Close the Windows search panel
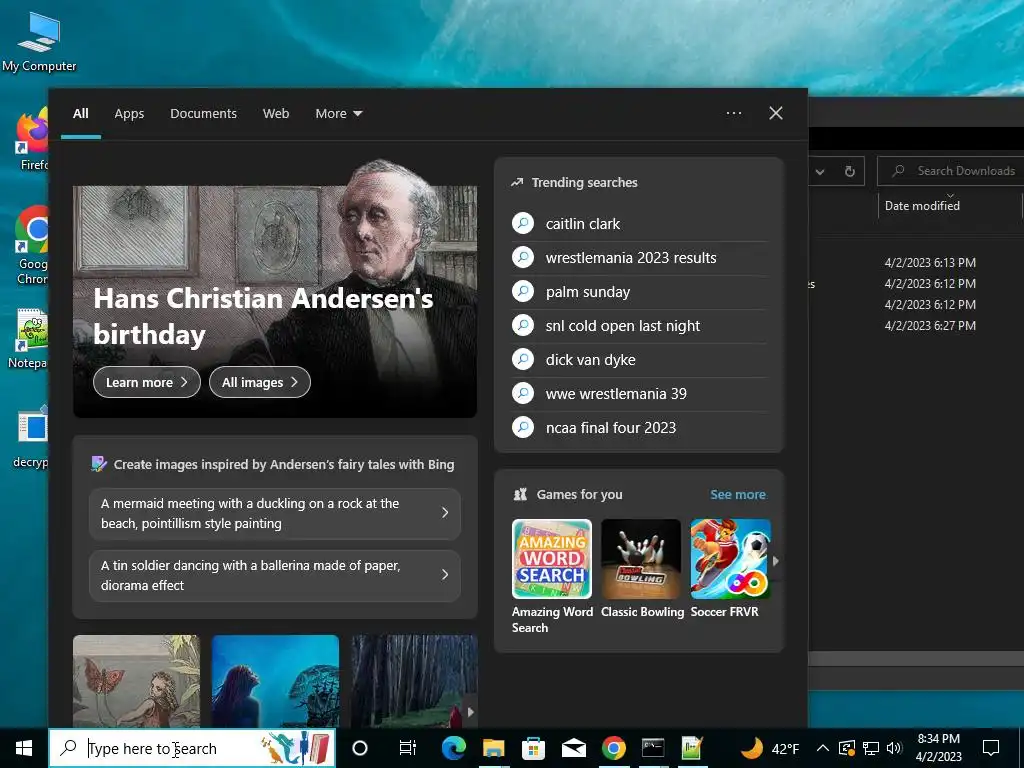Viewport: 1024px width, 768px height. pos(776,113)
